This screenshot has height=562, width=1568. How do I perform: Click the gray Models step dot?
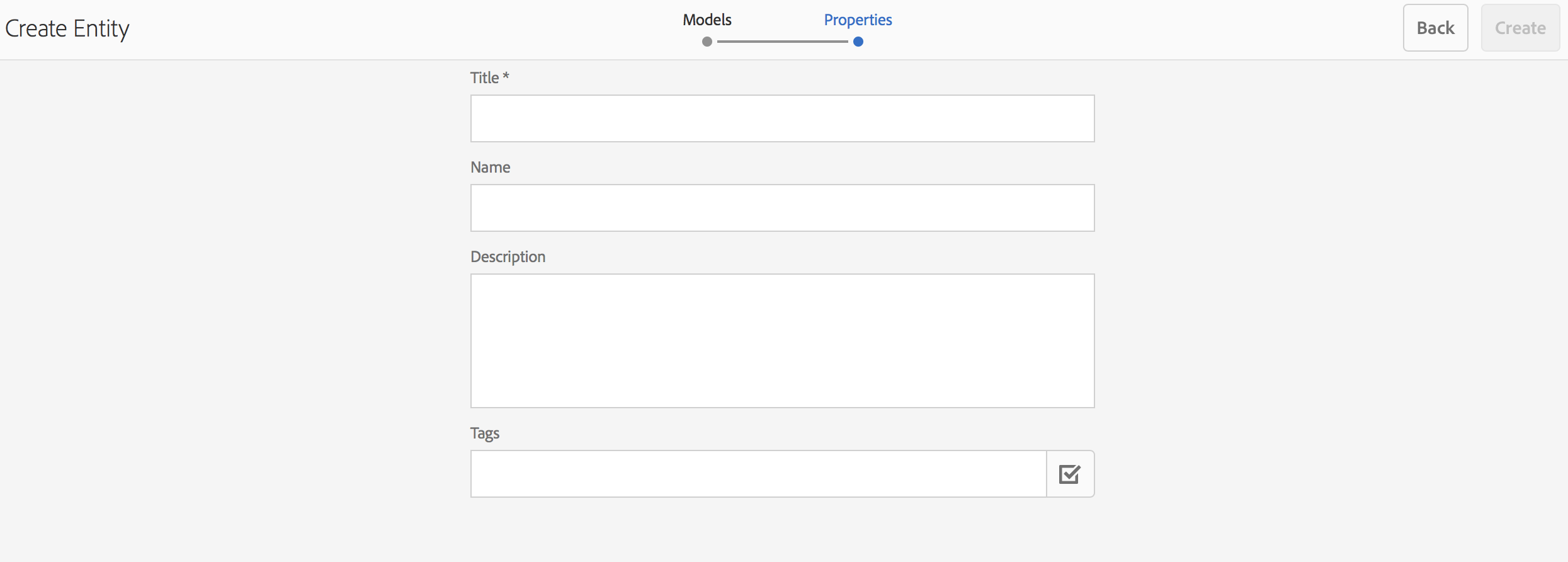click(707, 42)
